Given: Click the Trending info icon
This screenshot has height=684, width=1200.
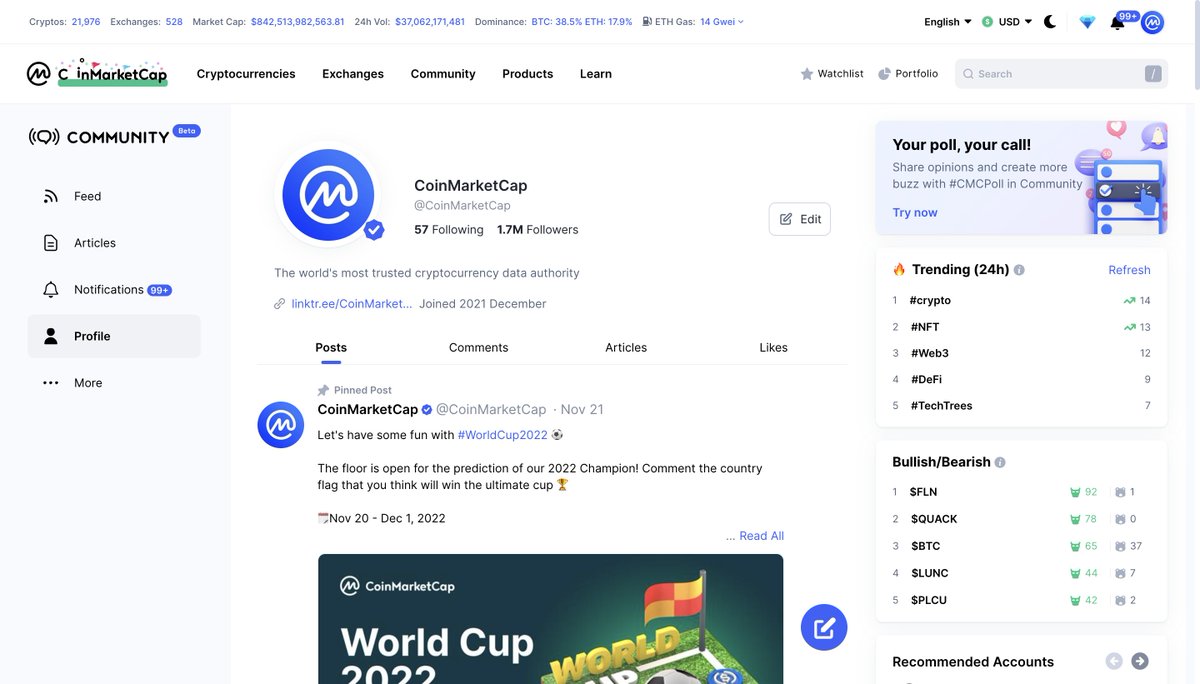Looking at the screenshot, I should tap(1019, 270).
